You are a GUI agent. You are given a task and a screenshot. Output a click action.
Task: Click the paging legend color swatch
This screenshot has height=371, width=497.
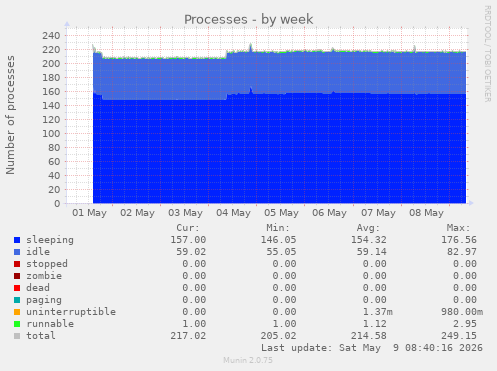(17, 300)
